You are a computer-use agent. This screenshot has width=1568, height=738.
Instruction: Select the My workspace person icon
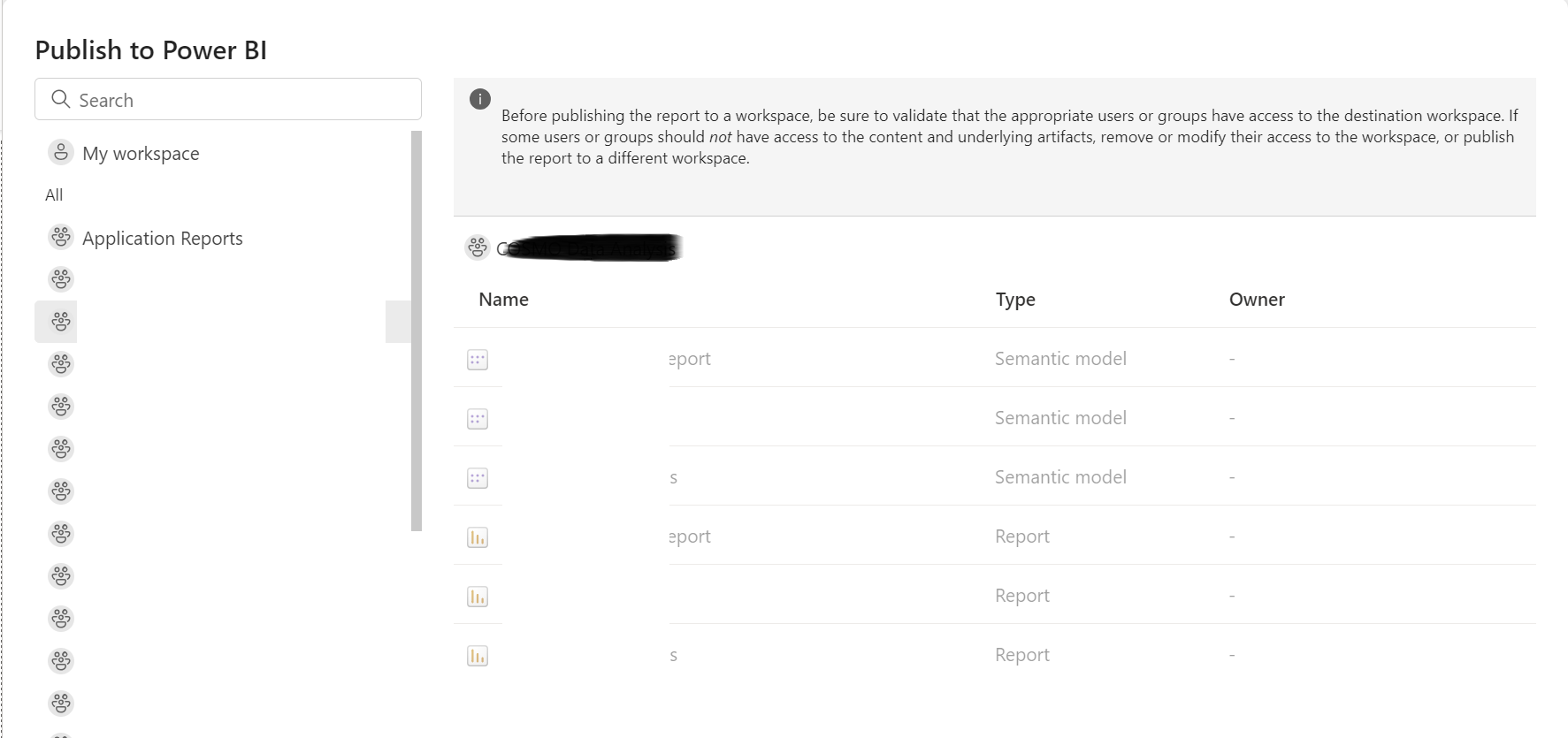pos(60,152)
